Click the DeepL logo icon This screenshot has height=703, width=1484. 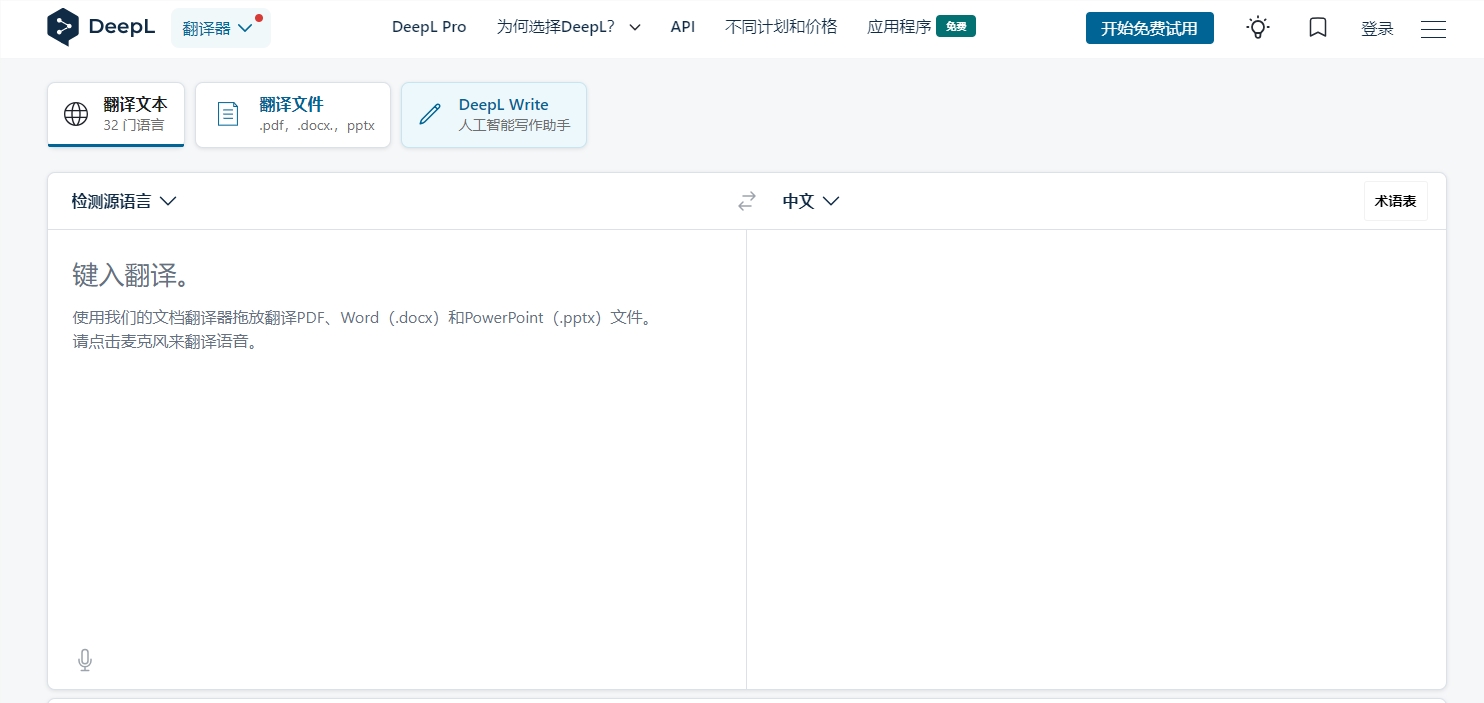[62, 27]
